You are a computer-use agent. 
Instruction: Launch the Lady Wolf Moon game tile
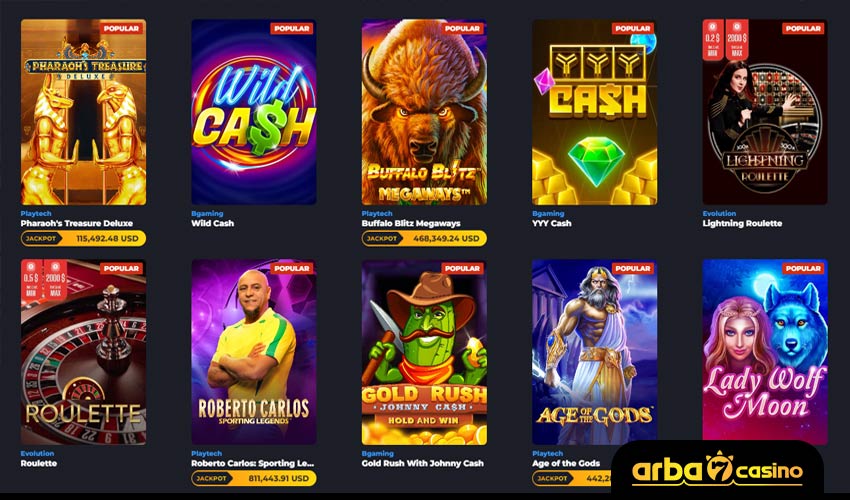765,350
